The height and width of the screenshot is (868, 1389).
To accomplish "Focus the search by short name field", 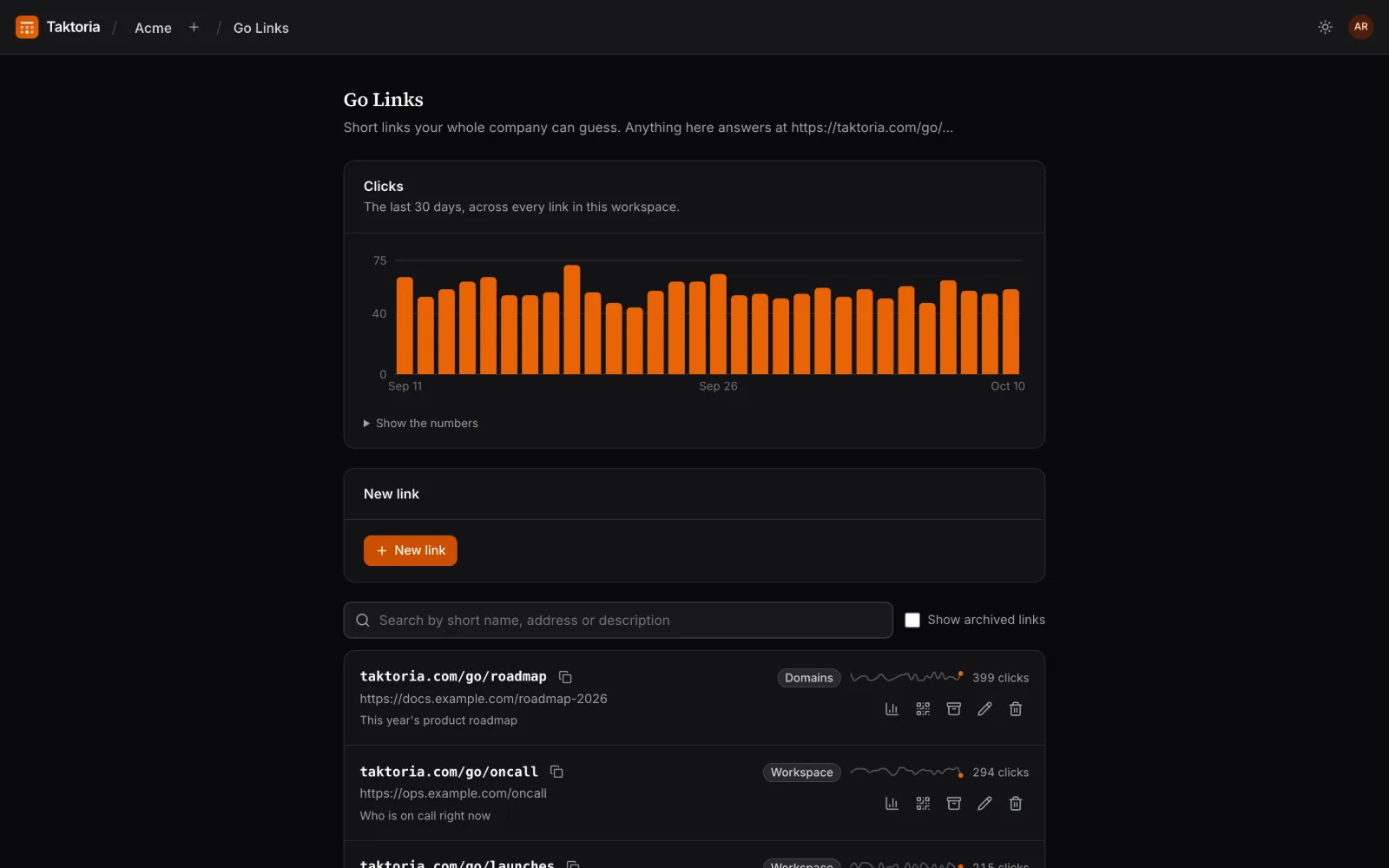I will (618, 621).
